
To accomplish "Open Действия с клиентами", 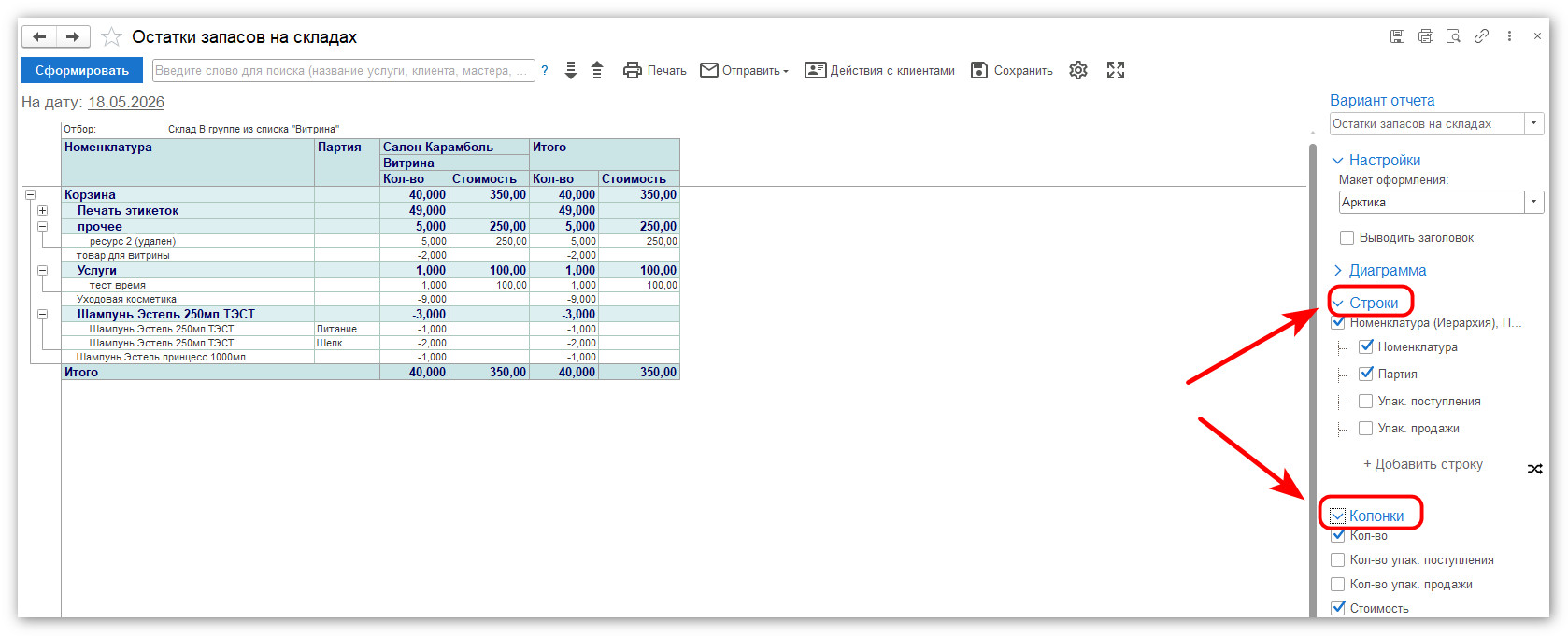I will point(880,70).
